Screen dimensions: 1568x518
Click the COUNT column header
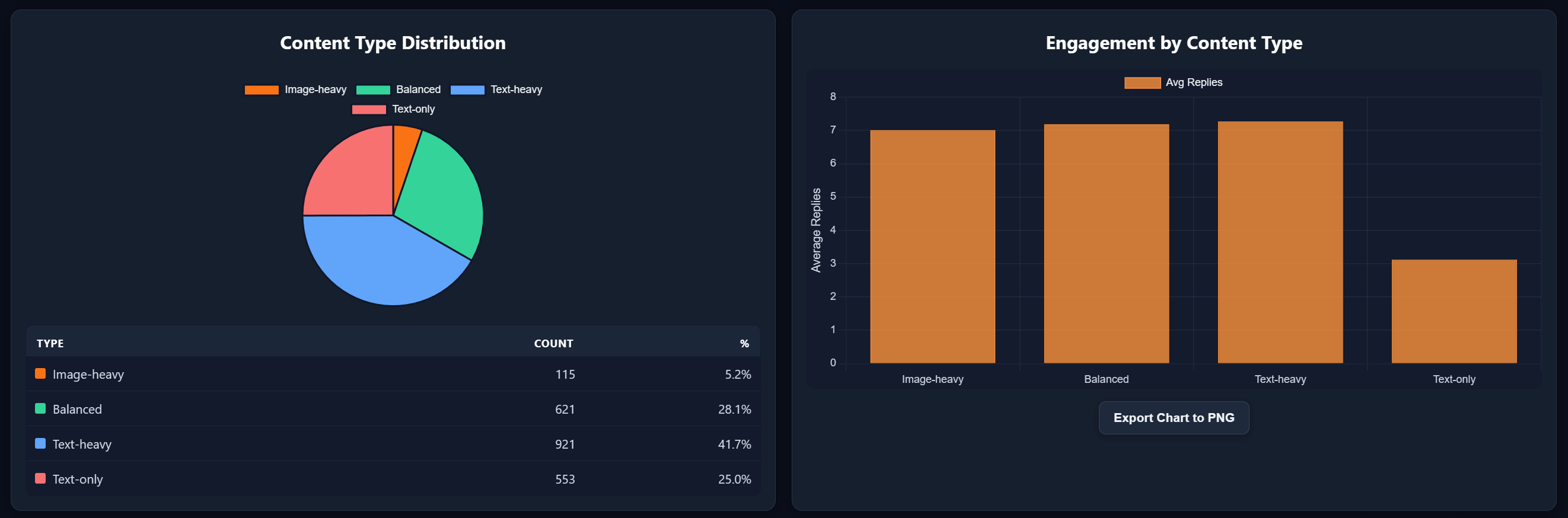[x=553, y=344]
